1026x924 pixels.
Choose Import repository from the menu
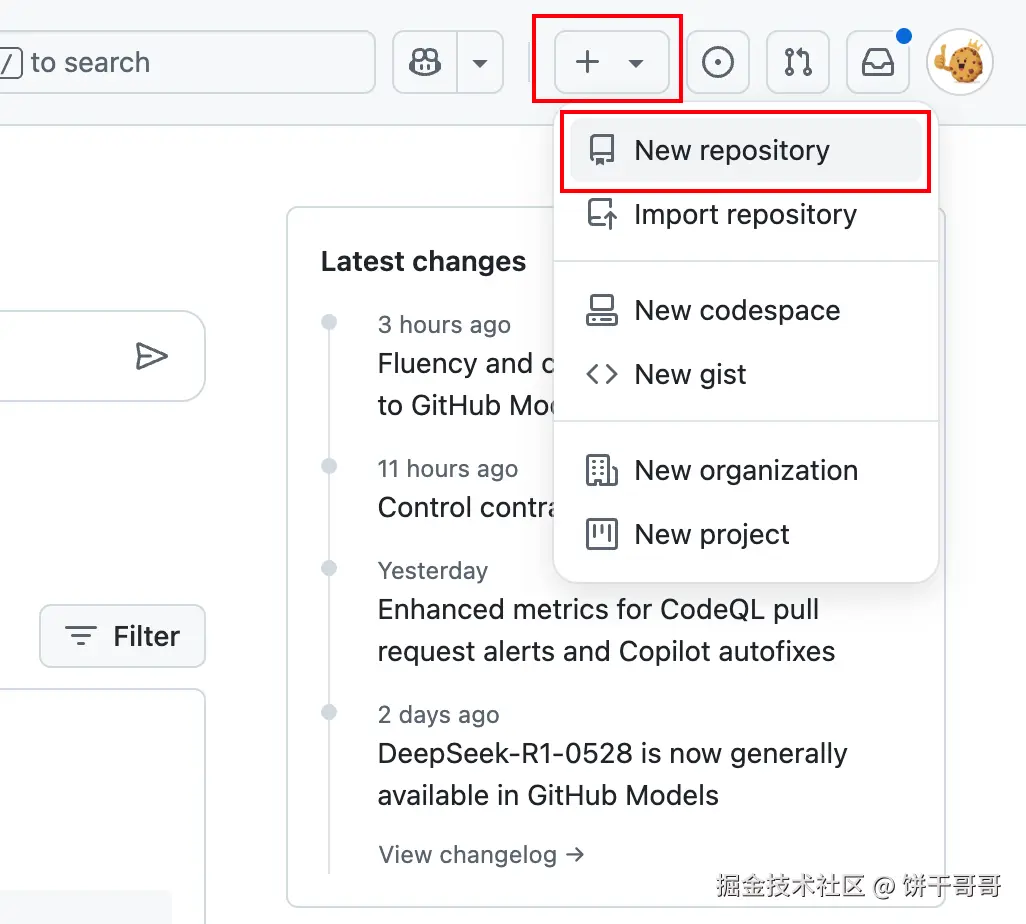click(x=746, y=215)
